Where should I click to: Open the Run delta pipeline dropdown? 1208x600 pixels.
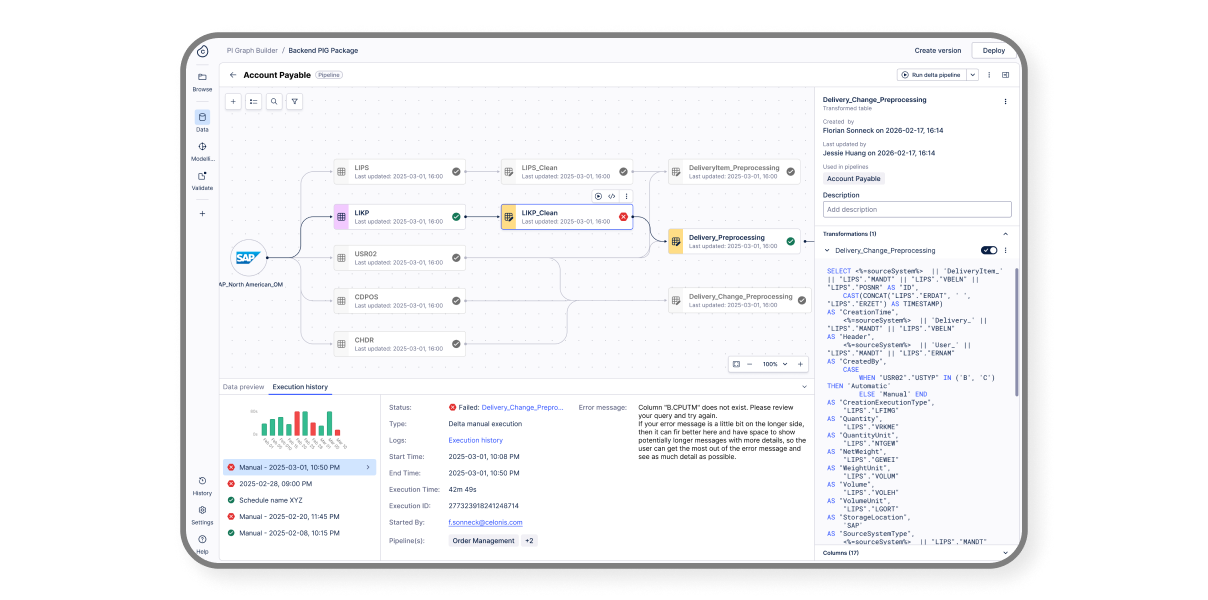[971, 75]
